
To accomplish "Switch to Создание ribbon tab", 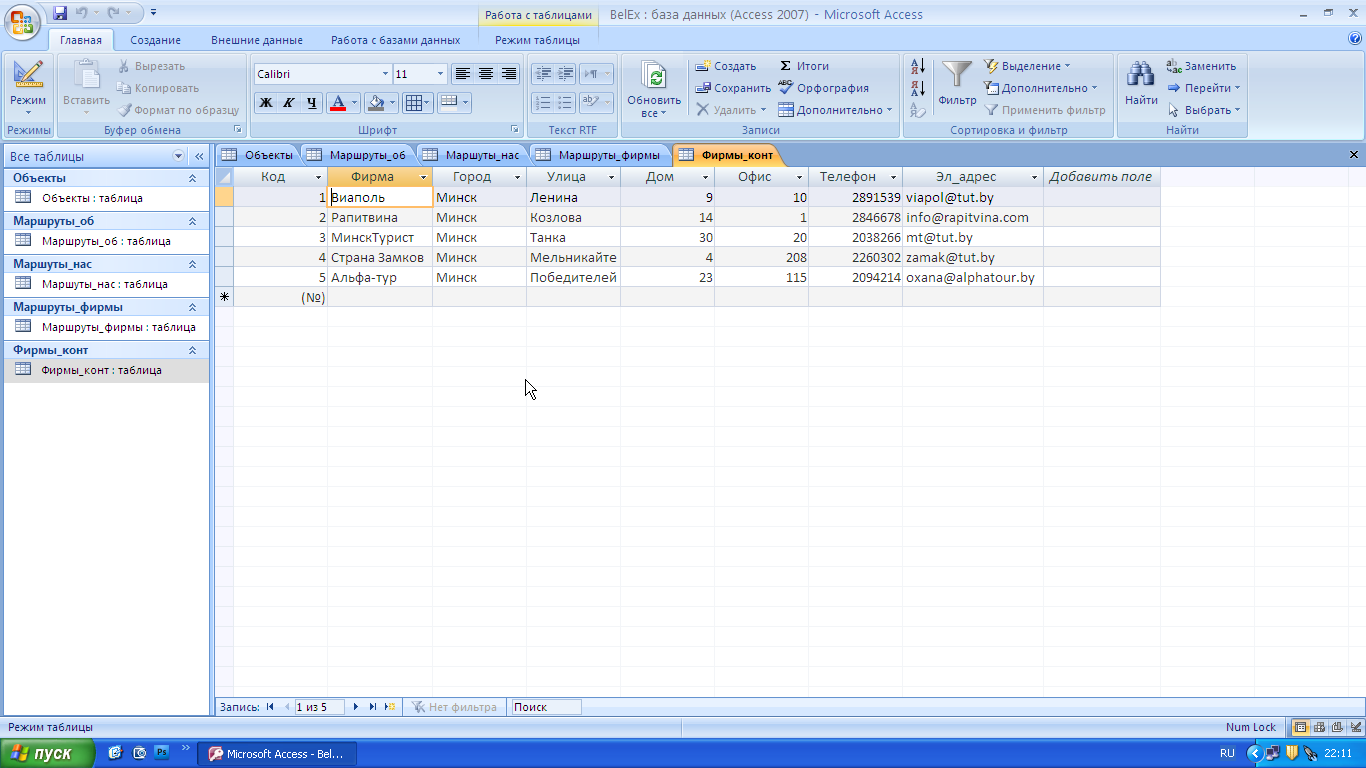I will coord(155,40).
